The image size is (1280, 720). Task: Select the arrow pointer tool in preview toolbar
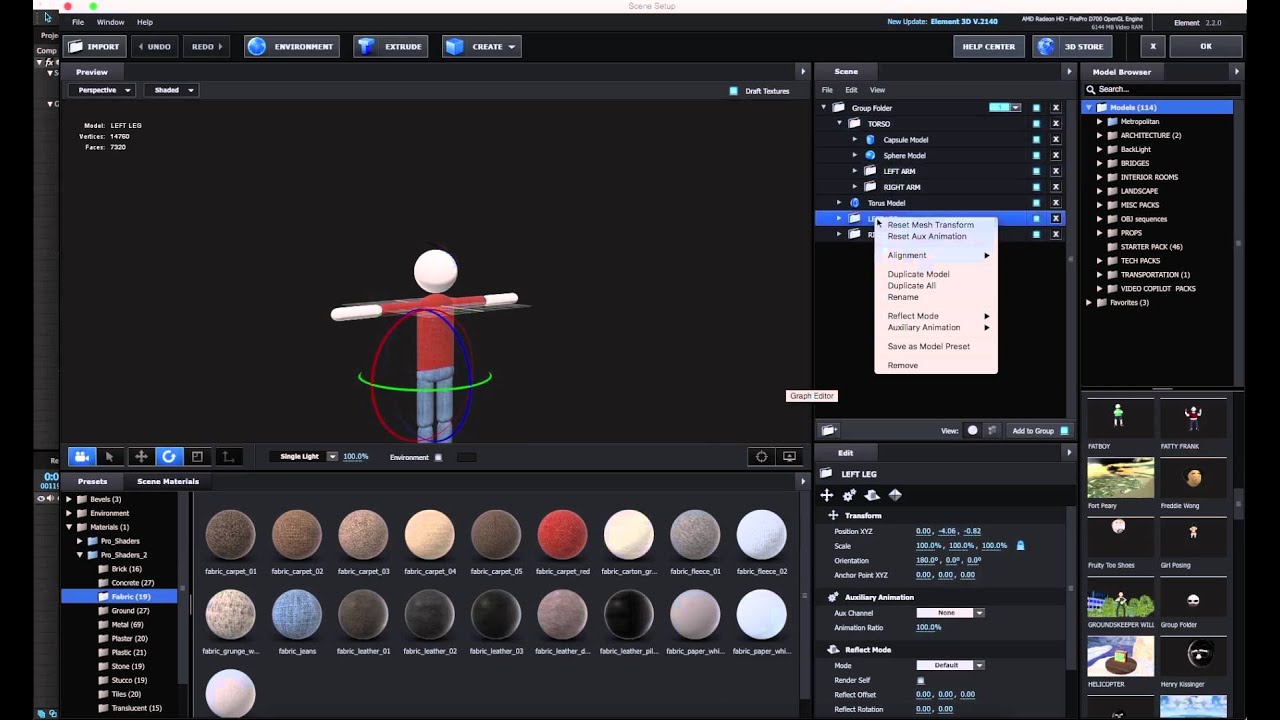coord(110,457)
